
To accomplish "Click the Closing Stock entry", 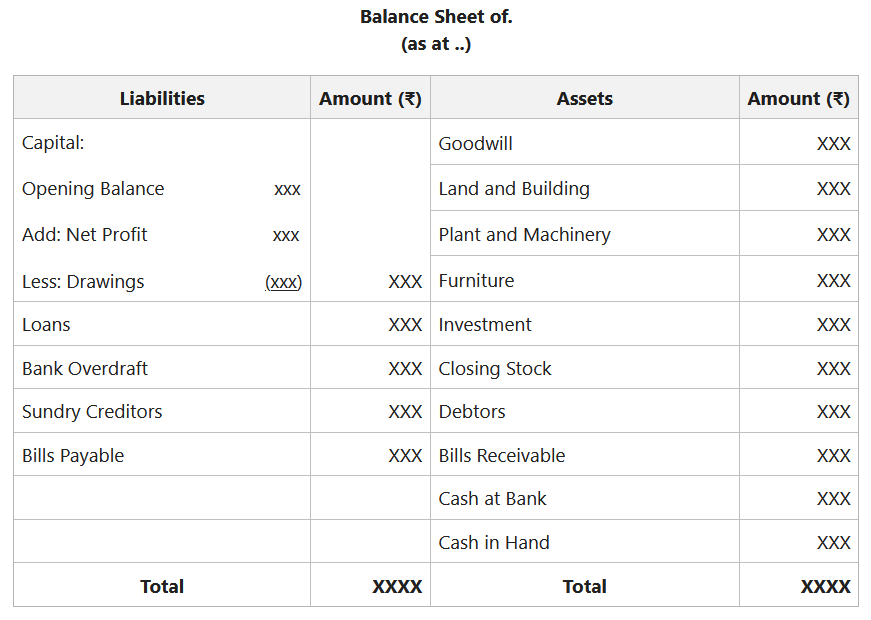I will 494,368.
